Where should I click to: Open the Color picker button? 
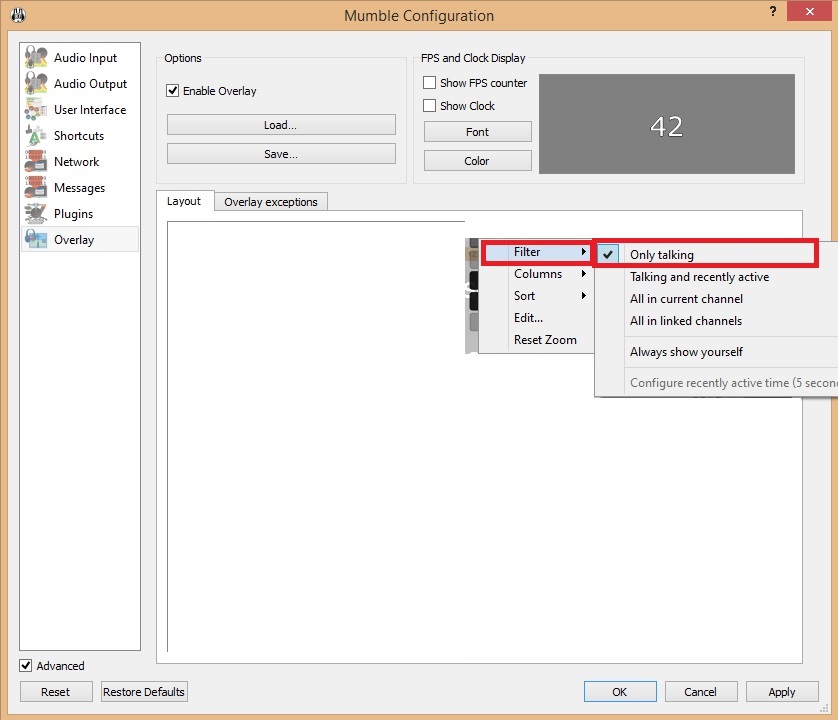coord(477,161)
